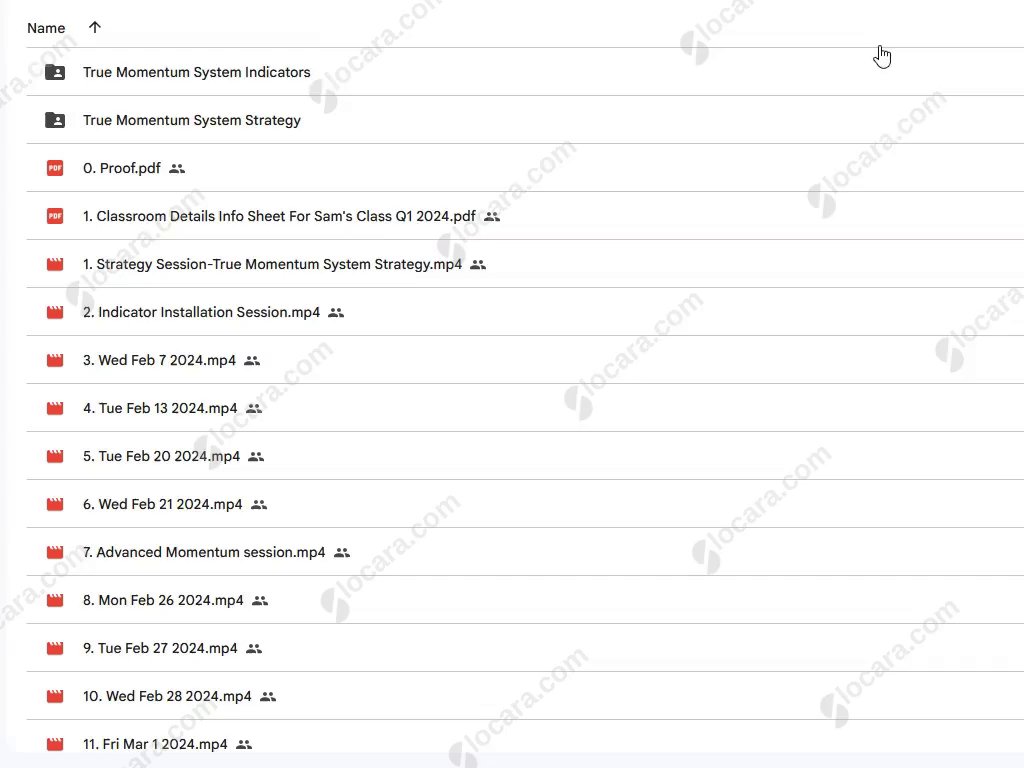Image resolution: width=1024 pixels, height=768 pixels.
Task: Select file name 9. Tue Feb 27 2024.mp4
Action: click(x=160, y=648)
